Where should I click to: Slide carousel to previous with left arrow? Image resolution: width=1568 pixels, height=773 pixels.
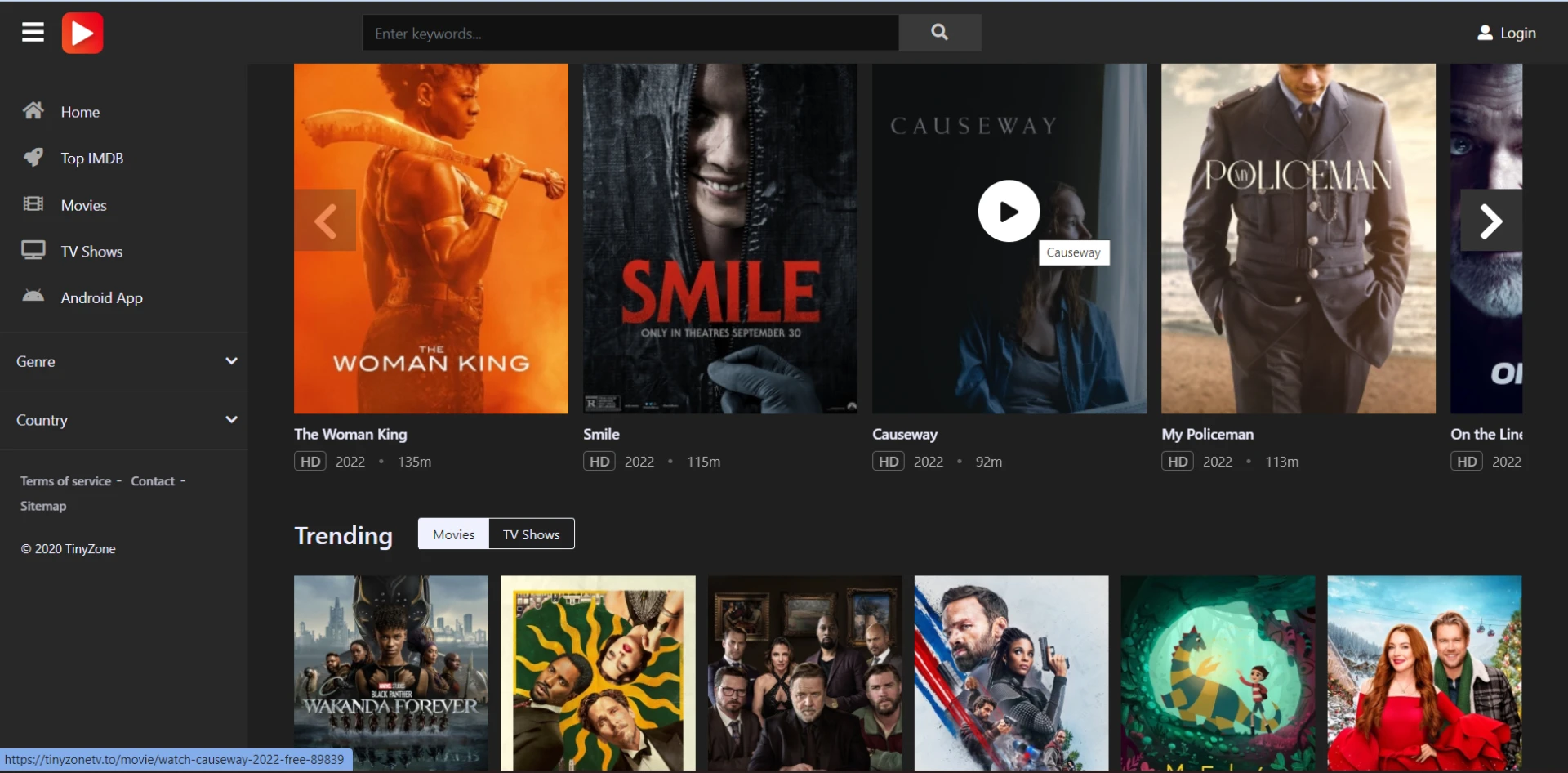325,221
